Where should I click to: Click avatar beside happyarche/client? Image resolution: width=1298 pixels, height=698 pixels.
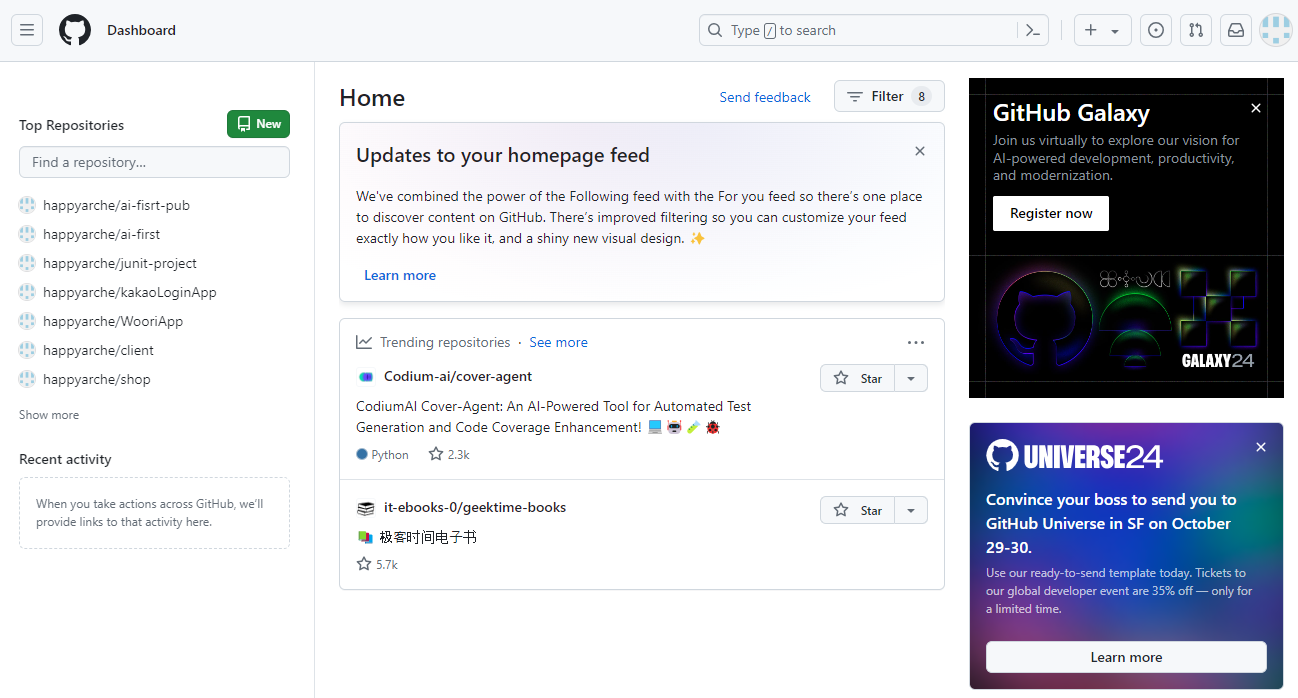(27, 350)
